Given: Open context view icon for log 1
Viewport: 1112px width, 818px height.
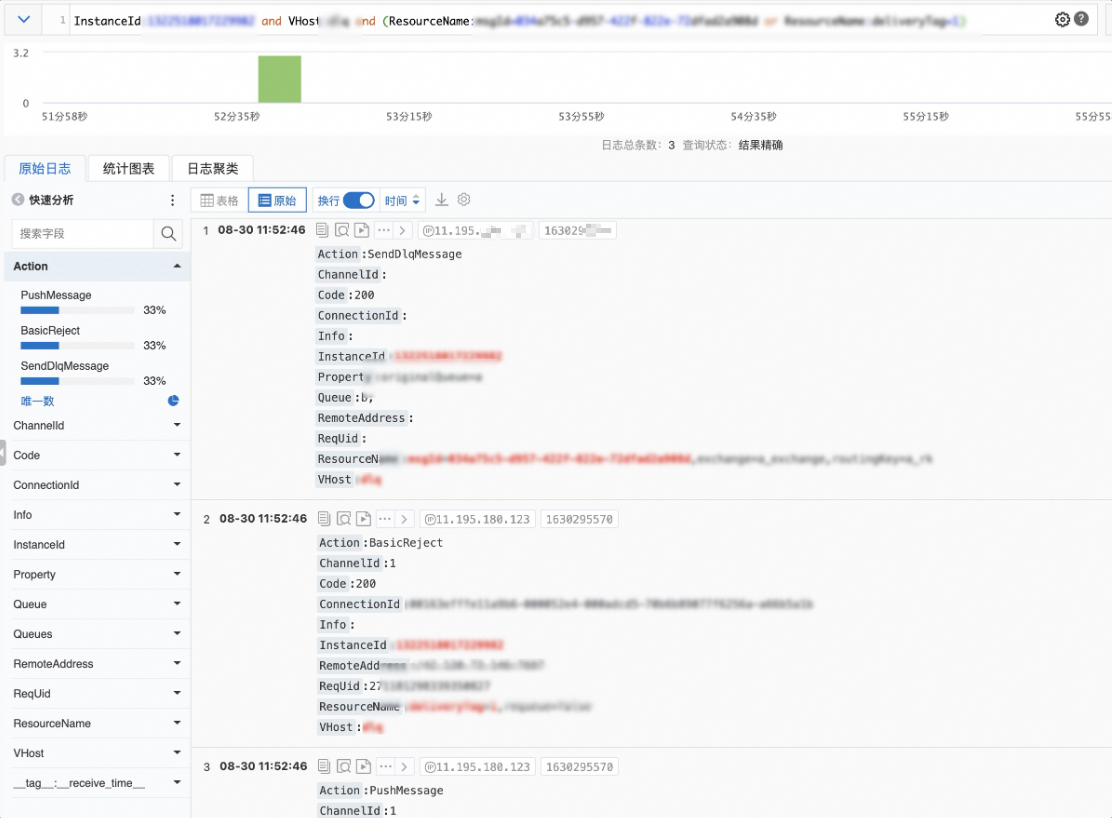Looking at the screenshot, I should point(342,230).
